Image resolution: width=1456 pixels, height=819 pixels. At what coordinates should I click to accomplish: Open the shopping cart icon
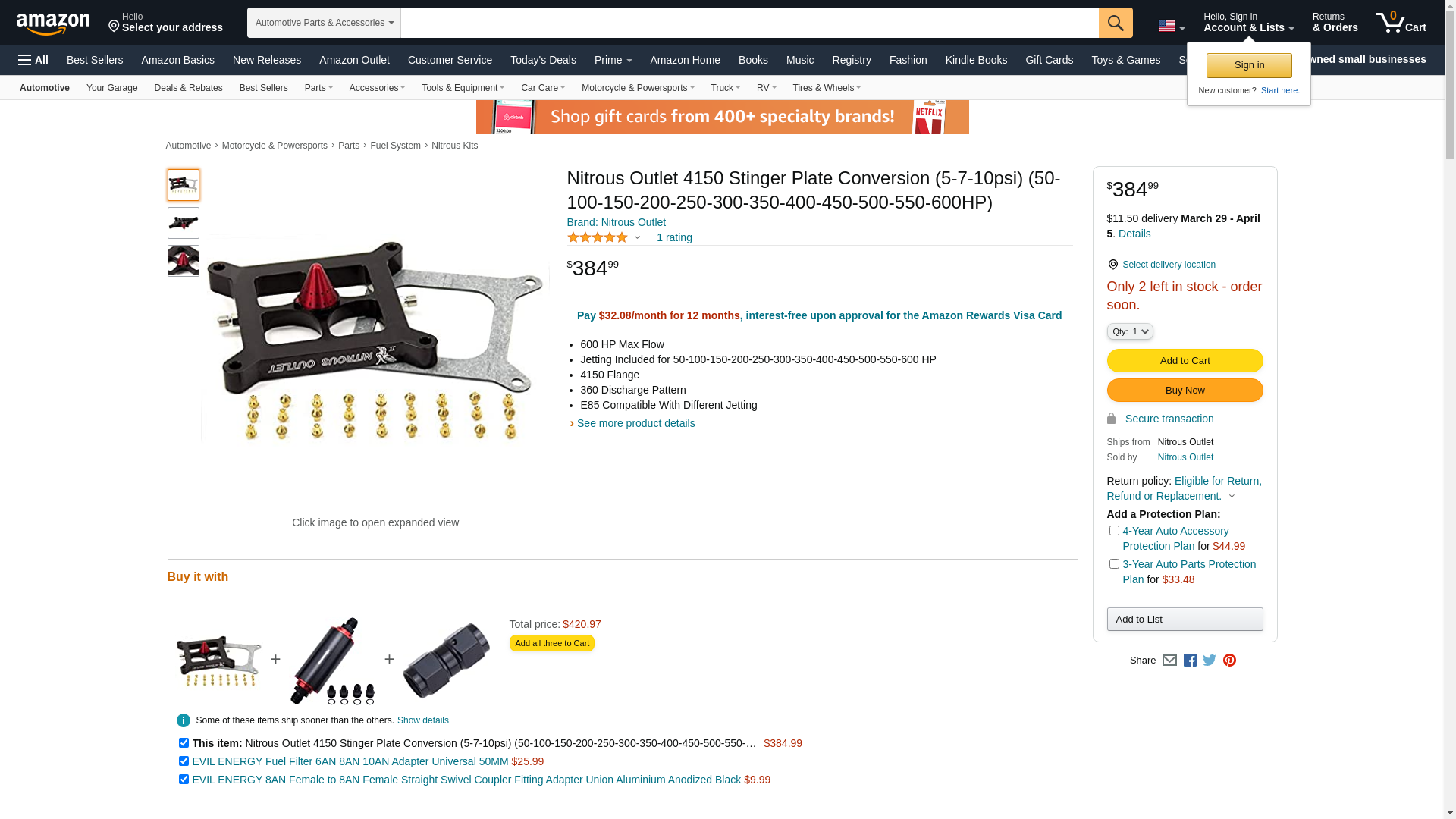pos(1401,23)
